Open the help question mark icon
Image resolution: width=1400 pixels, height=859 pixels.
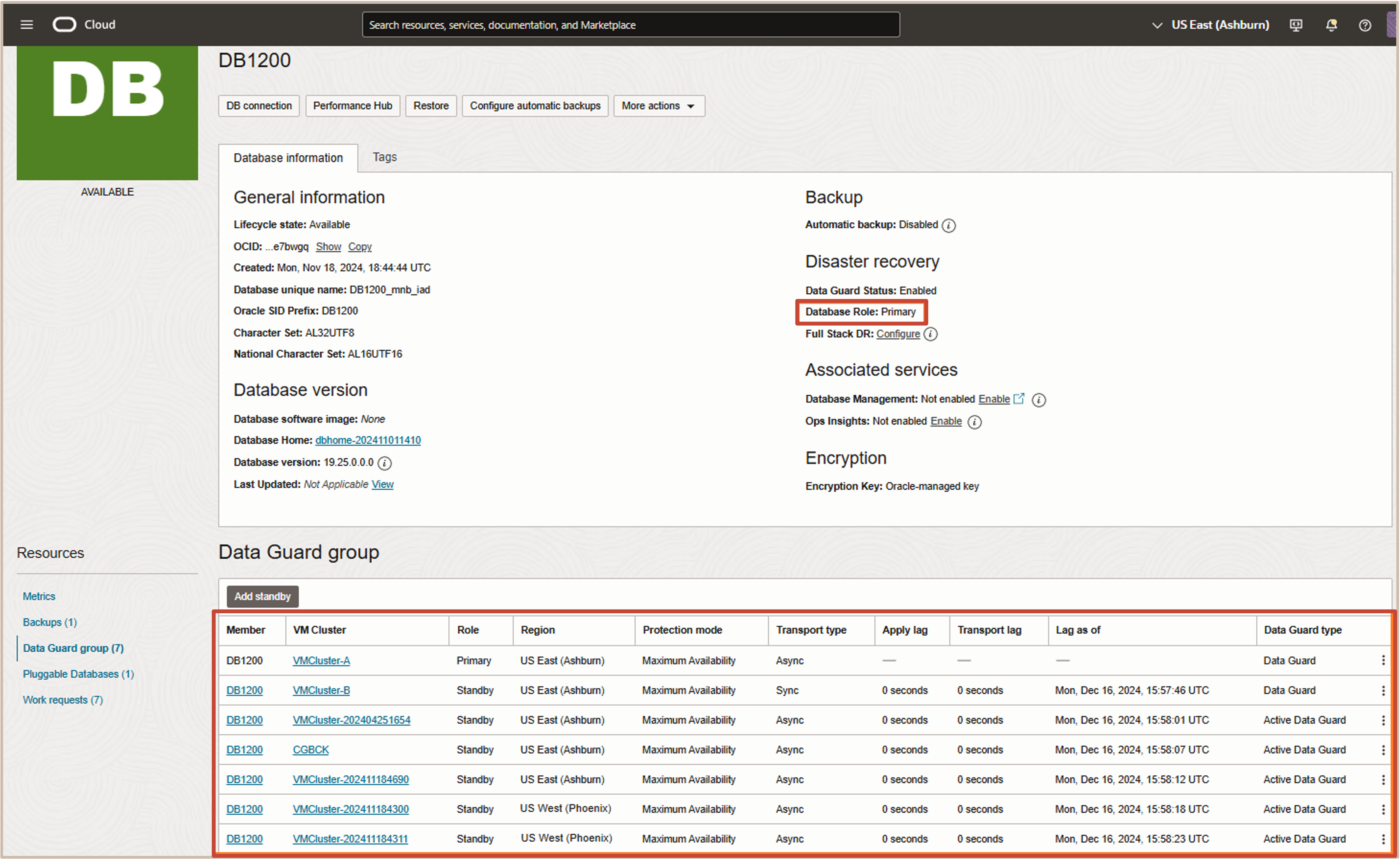1364,25
